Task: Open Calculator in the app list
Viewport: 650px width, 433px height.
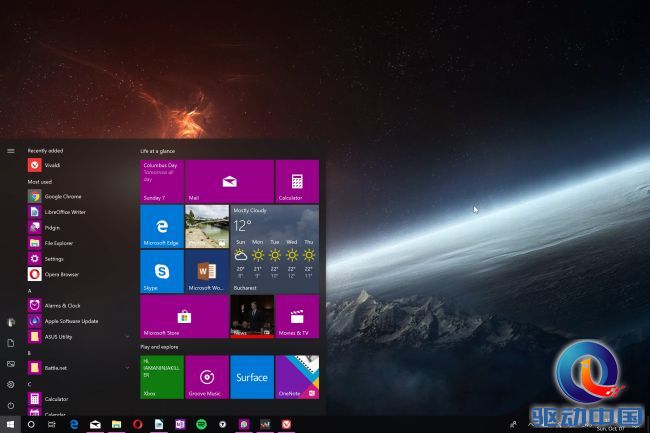Action: [x=79, y=399]
